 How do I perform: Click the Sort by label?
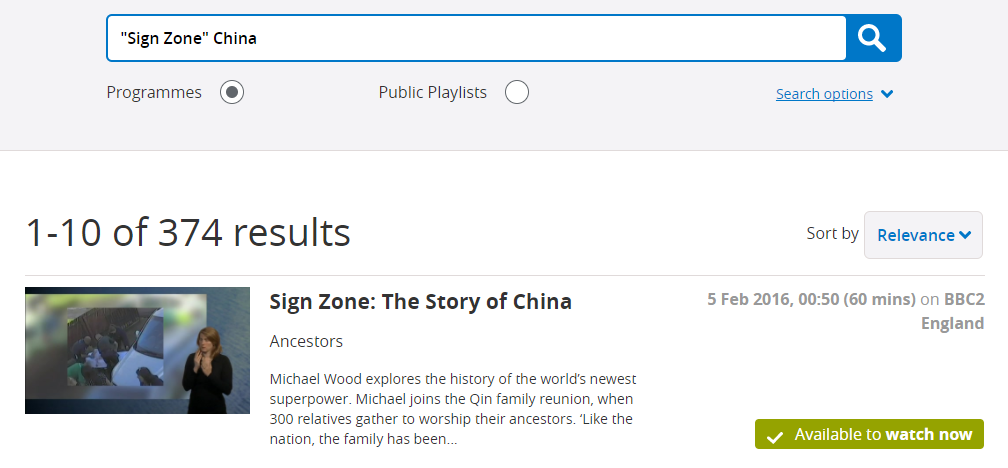point(832,233)
